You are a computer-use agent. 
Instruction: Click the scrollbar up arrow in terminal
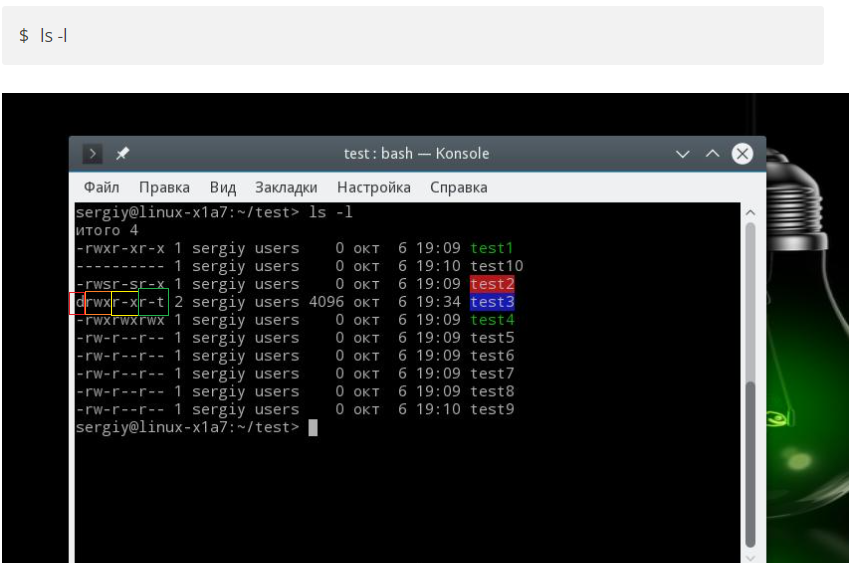(x=751, y=213)
